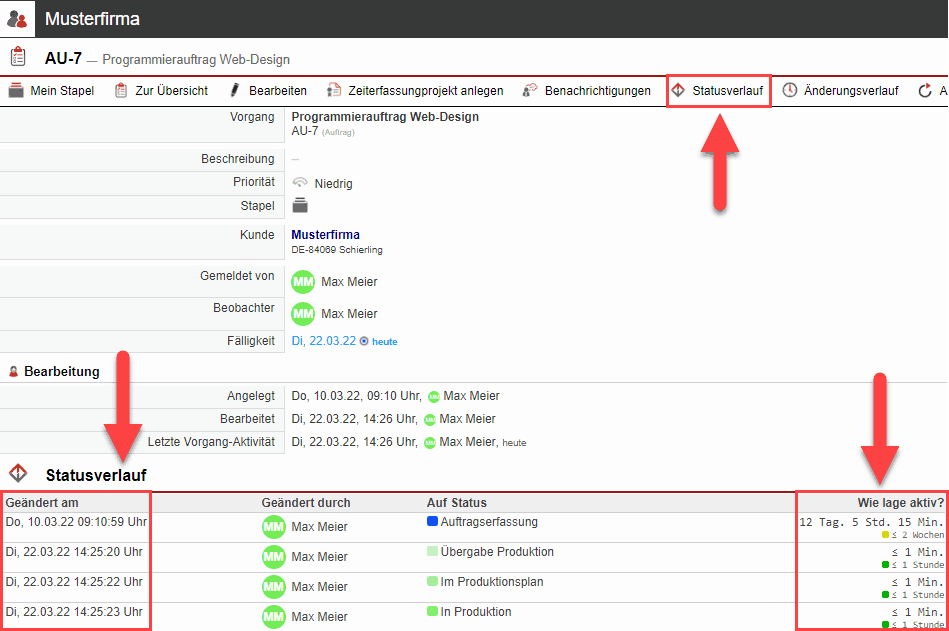Select Zeiterfassungsprojekt anlegen
The image size is (949, 631).
[415, 91]
